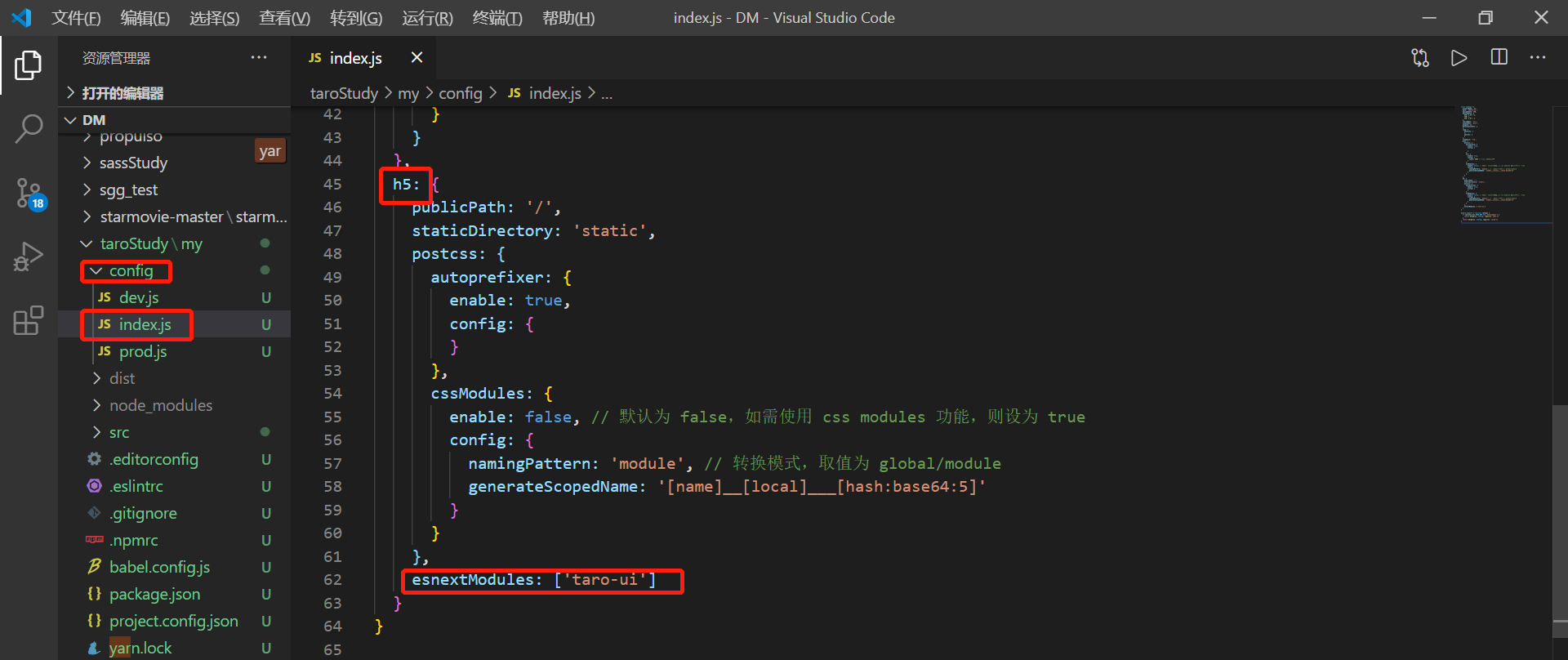Run the code with the play icon
The width and height of the screenshot is (1568, 660).
coord(1459,58)
